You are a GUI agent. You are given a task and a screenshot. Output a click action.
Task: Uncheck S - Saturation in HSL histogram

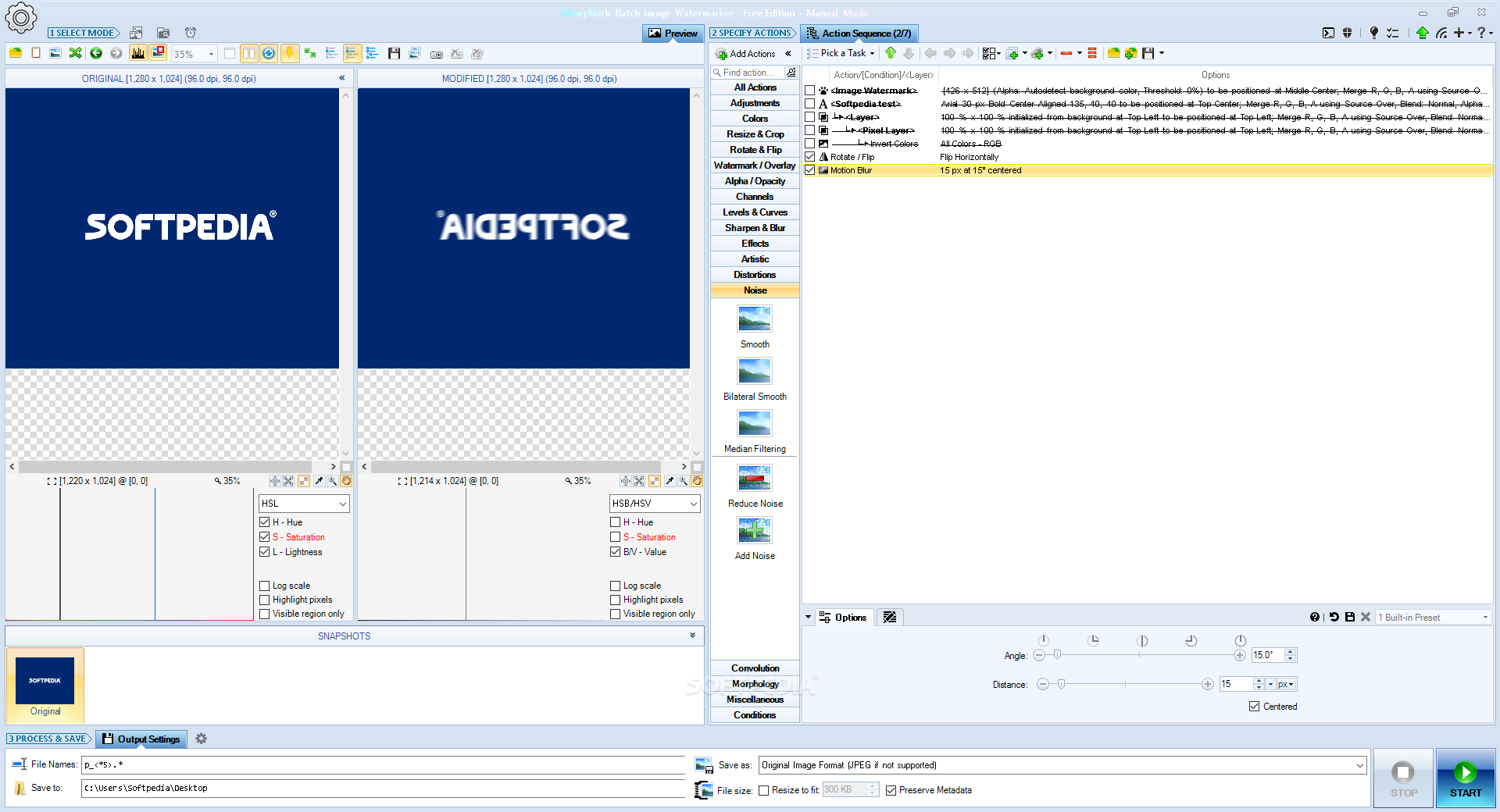[x=265, y=537]
